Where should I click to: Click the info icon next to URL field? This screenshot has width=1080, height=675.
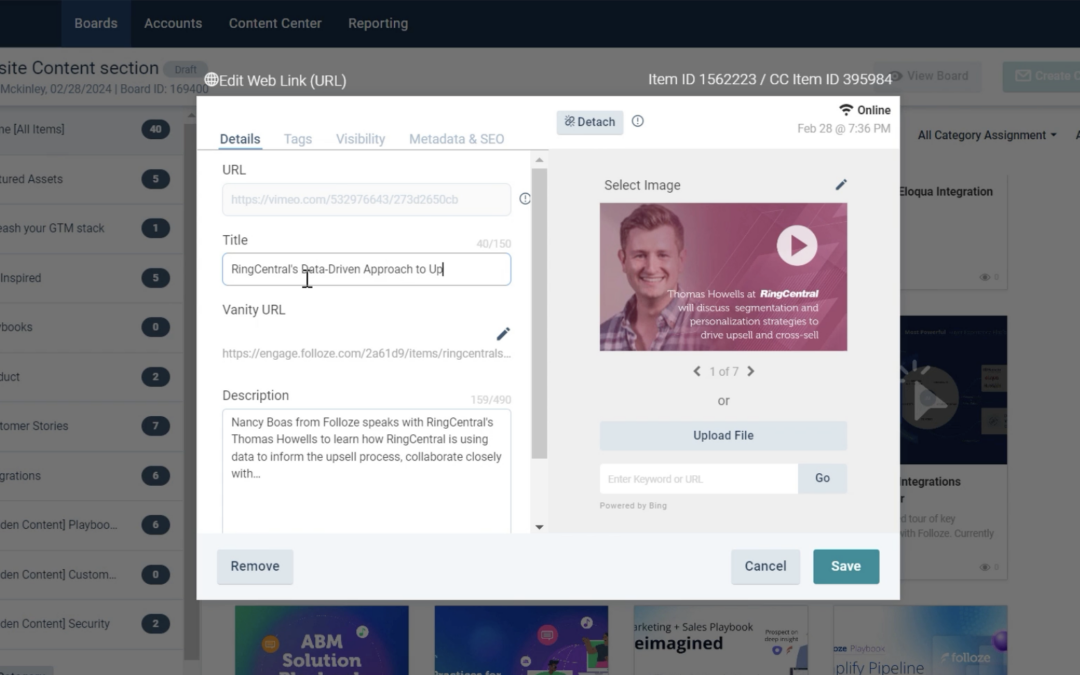click(525, 199)
